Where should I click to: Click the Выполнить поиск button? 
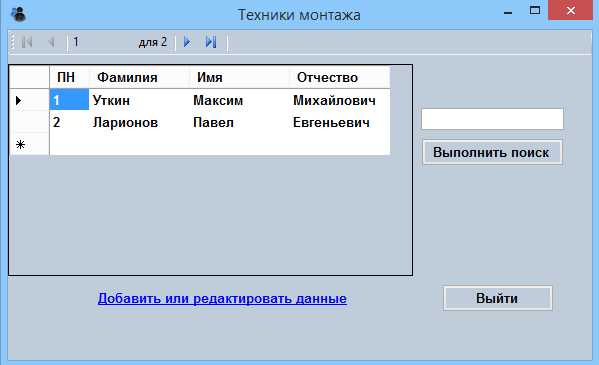point(492,152)
